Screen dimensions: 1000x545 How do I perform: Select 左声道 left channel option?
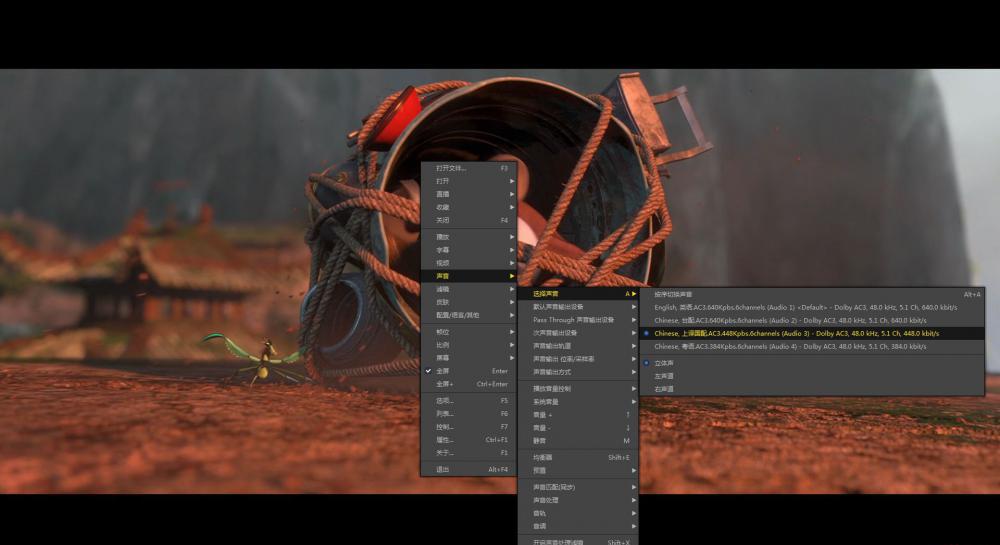[x=812, y=376]
